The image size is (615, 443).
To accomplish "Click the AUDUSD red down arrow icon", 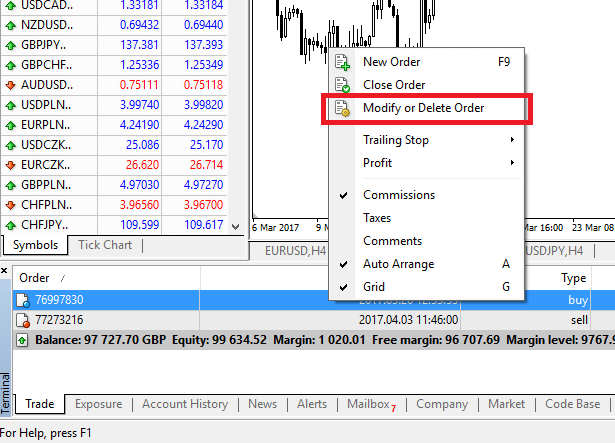I will tap(10, 85).
